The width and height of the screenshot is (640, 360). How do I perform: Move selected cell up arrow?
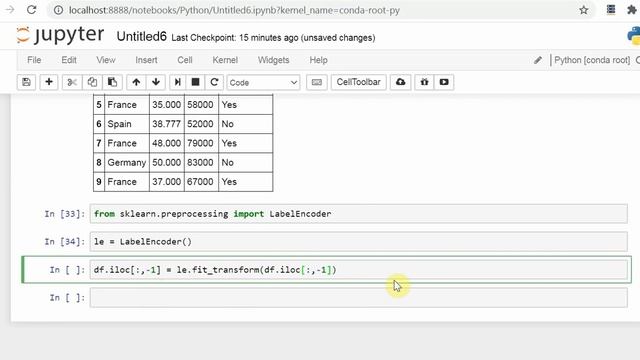coord(136,82)
